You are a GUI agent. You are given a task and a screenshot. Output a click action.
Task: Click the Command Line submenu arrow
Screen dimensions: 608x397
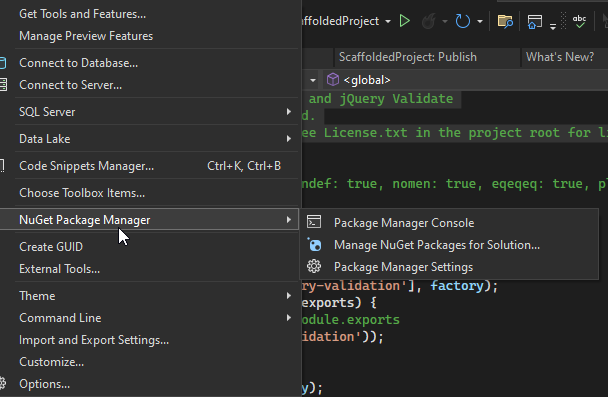288,318
